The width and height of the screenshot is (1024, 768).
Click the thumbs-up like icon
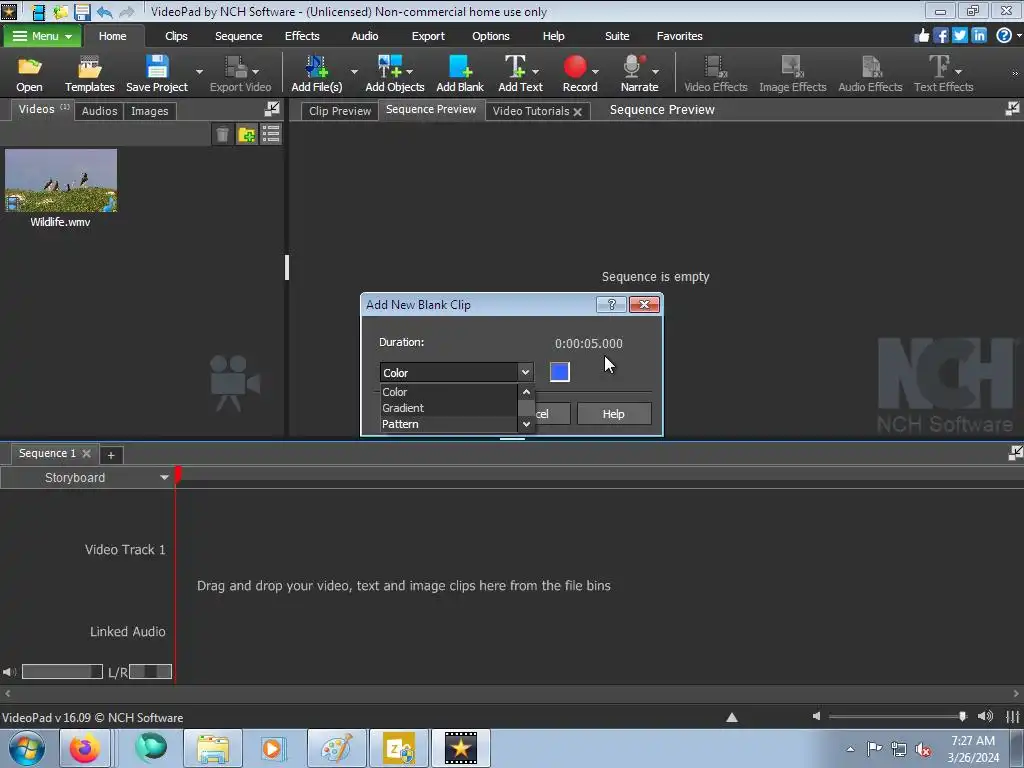pos(921,36)
